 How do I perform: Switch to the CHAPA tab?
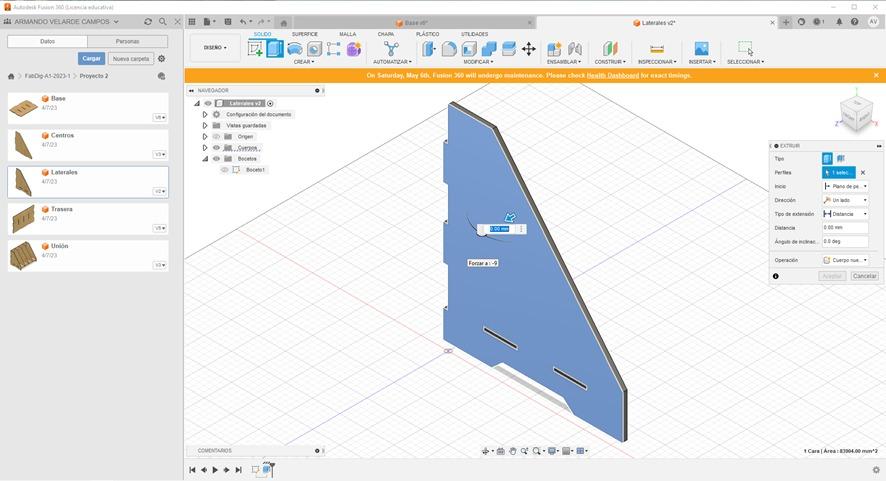(x=386, y=34)
